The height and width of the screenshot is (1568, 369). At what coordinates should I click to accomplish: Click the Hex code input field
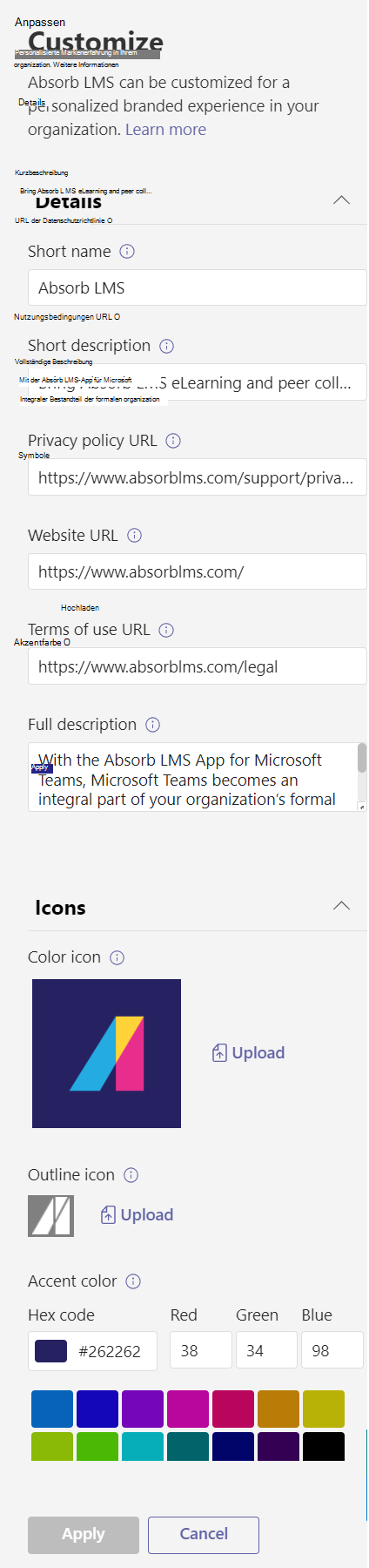click(x=92, y=1351)
